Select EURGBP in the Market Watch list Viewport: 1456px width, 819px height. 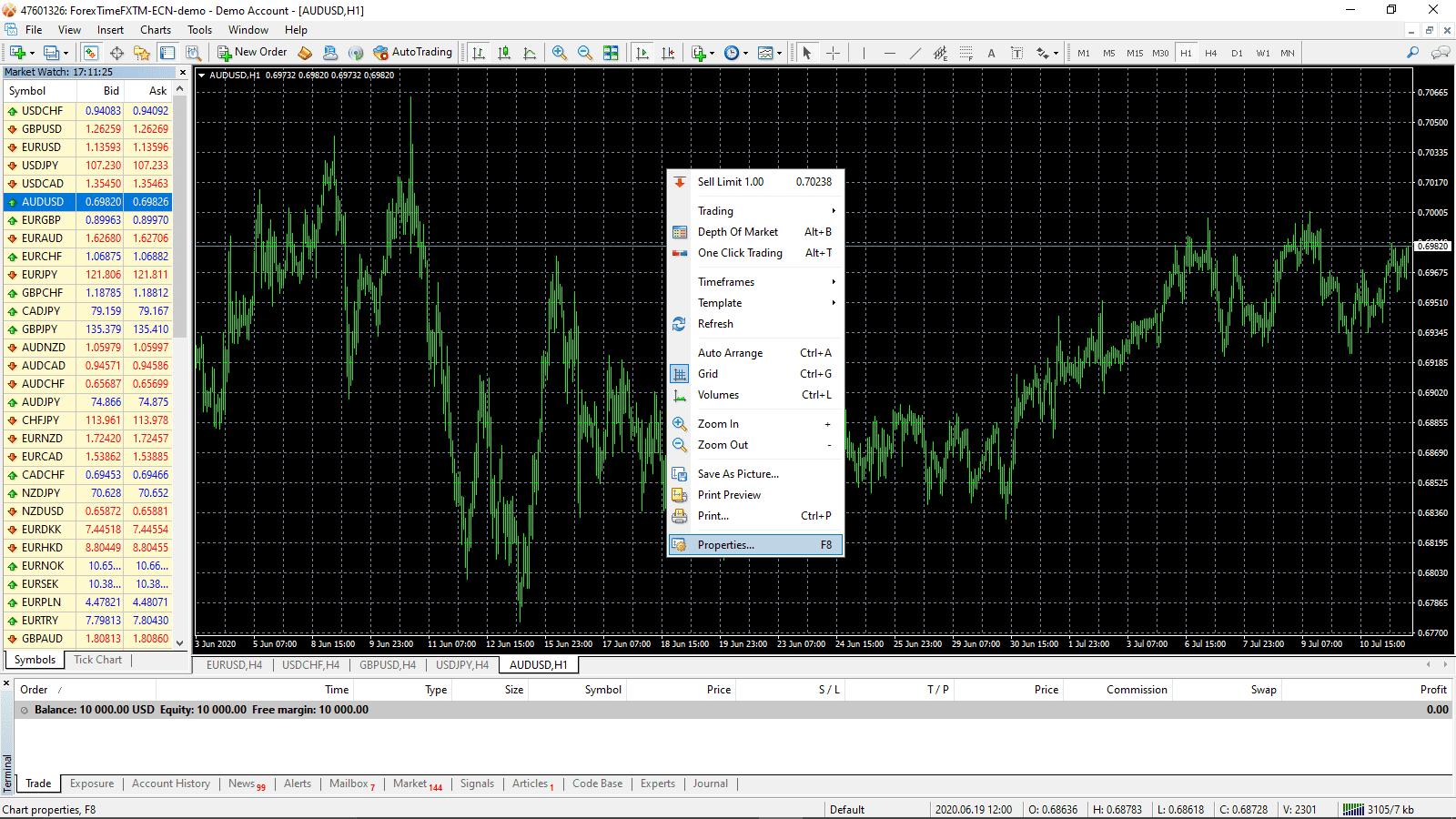coord(42,219)
